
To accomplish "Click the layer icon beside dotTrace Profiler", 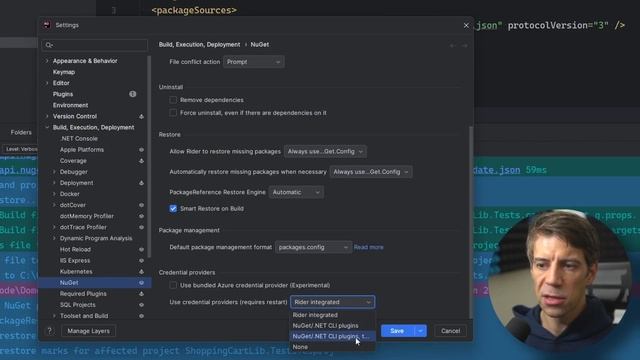I will 141,227.
